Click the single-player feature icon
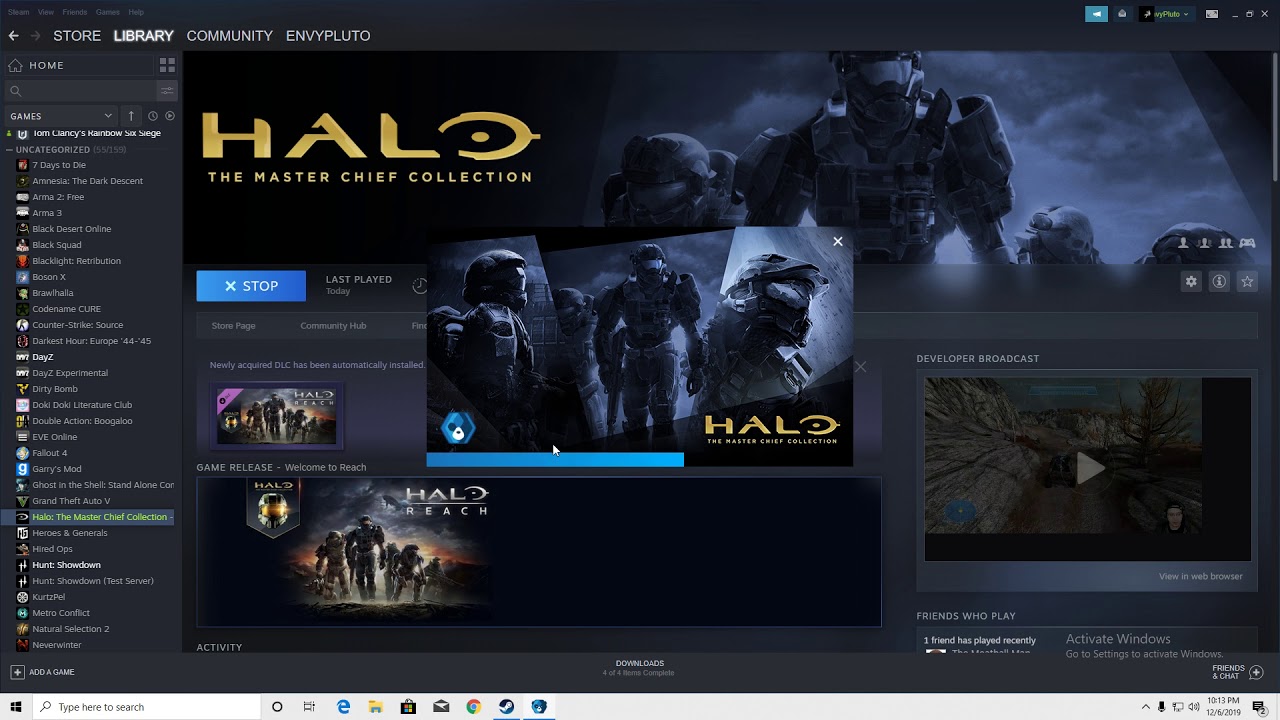 point(1184,243)
